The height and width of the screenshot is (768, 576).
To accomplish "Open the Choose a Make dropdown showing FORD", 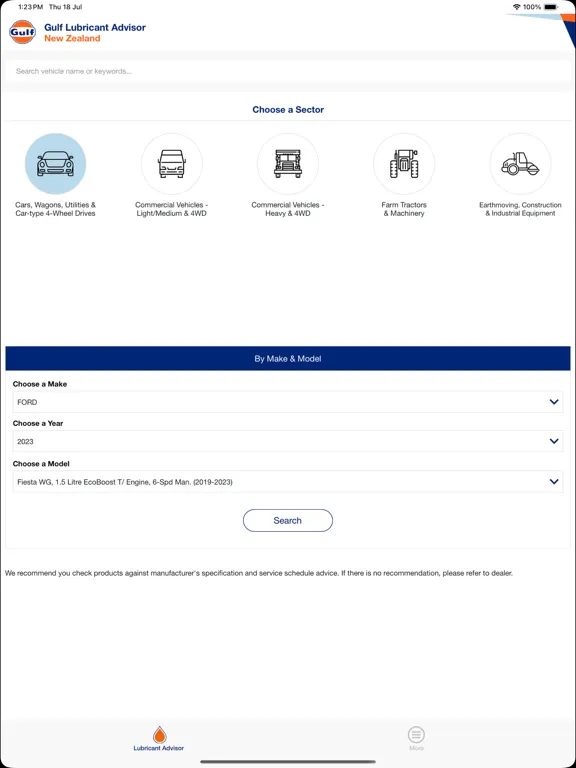I will click(x=288, y=402).
